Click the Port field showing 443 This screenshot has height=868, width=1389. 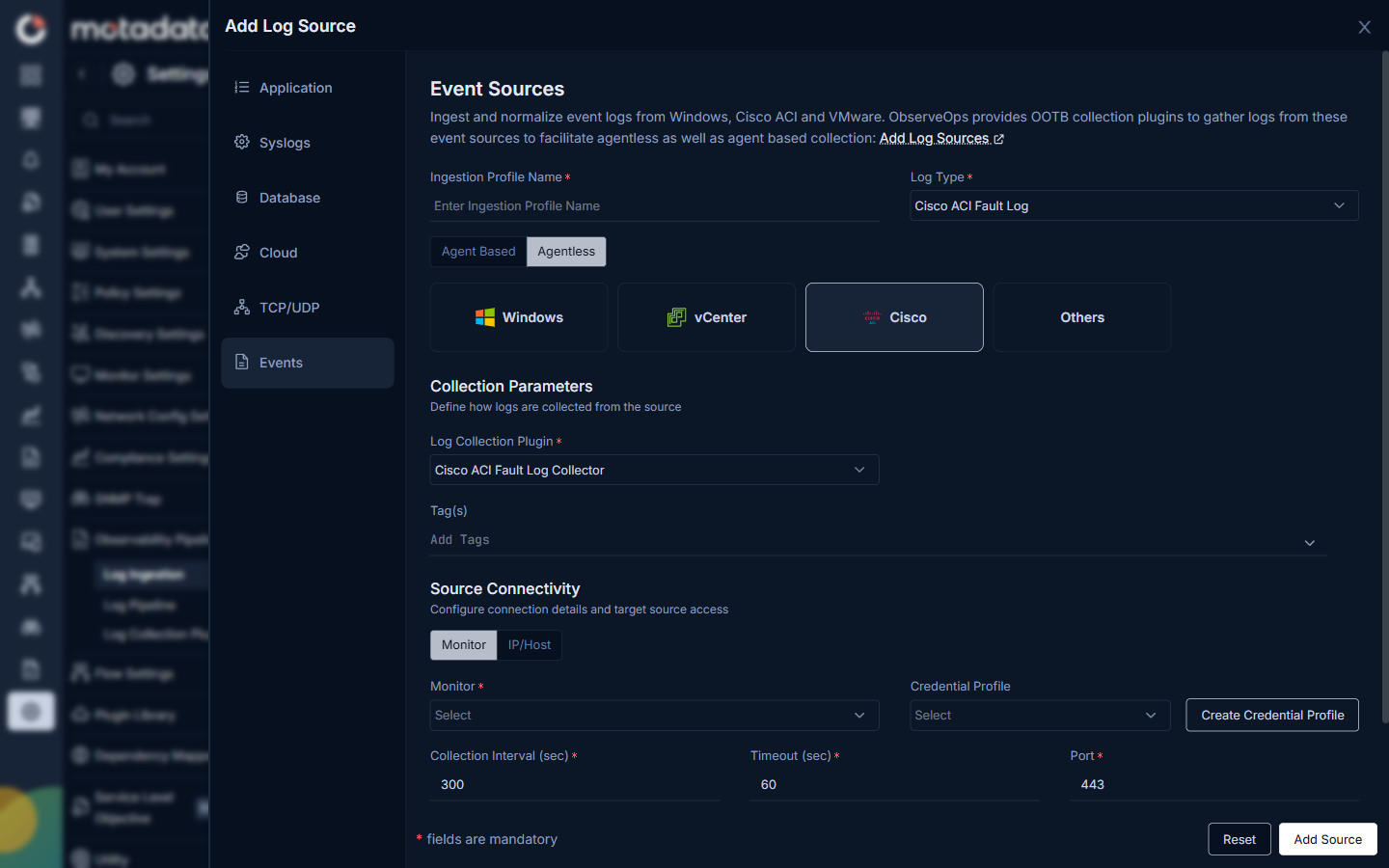click(1214, 785)
